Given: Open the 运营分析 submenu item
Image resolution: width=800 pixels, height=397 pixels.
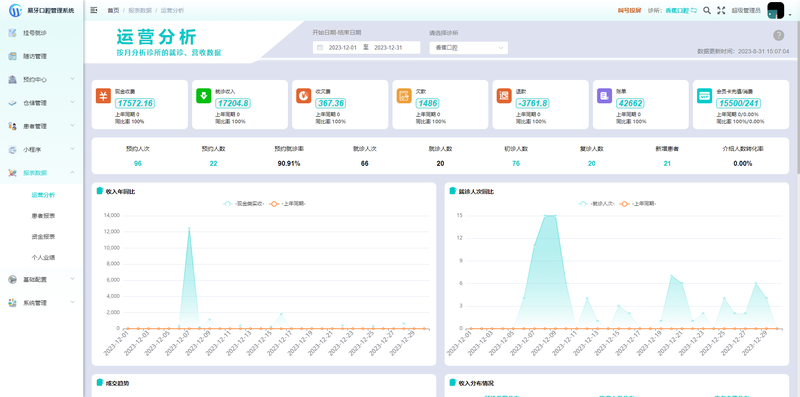Looking at the screenshot, I should (43, 195).
